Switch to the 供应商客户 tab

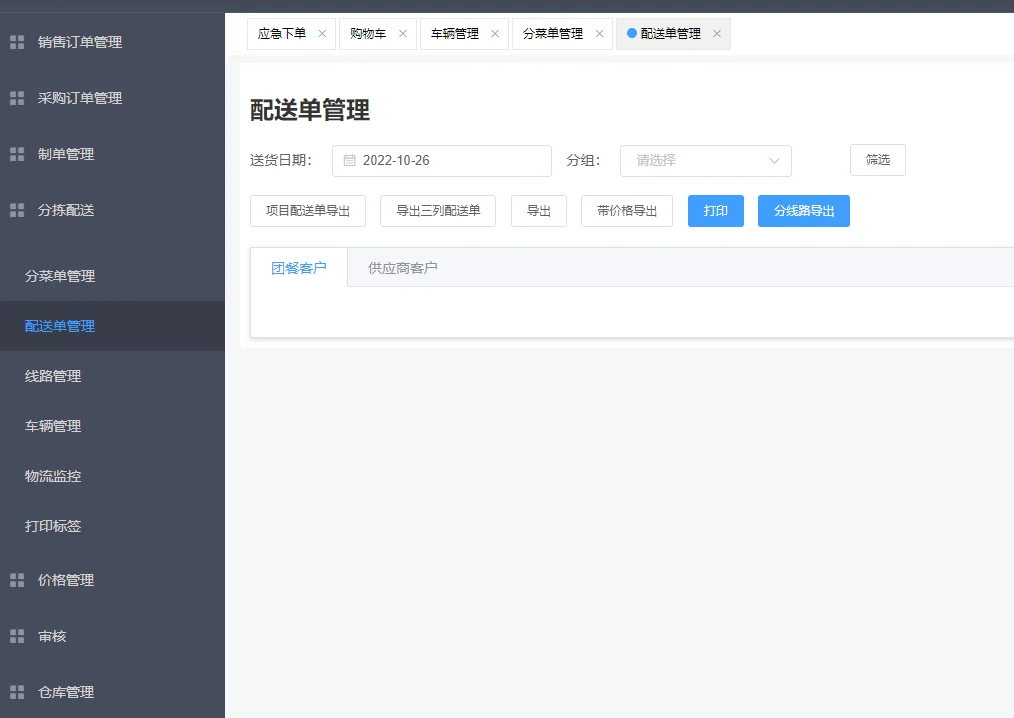[x=401, y=267]
